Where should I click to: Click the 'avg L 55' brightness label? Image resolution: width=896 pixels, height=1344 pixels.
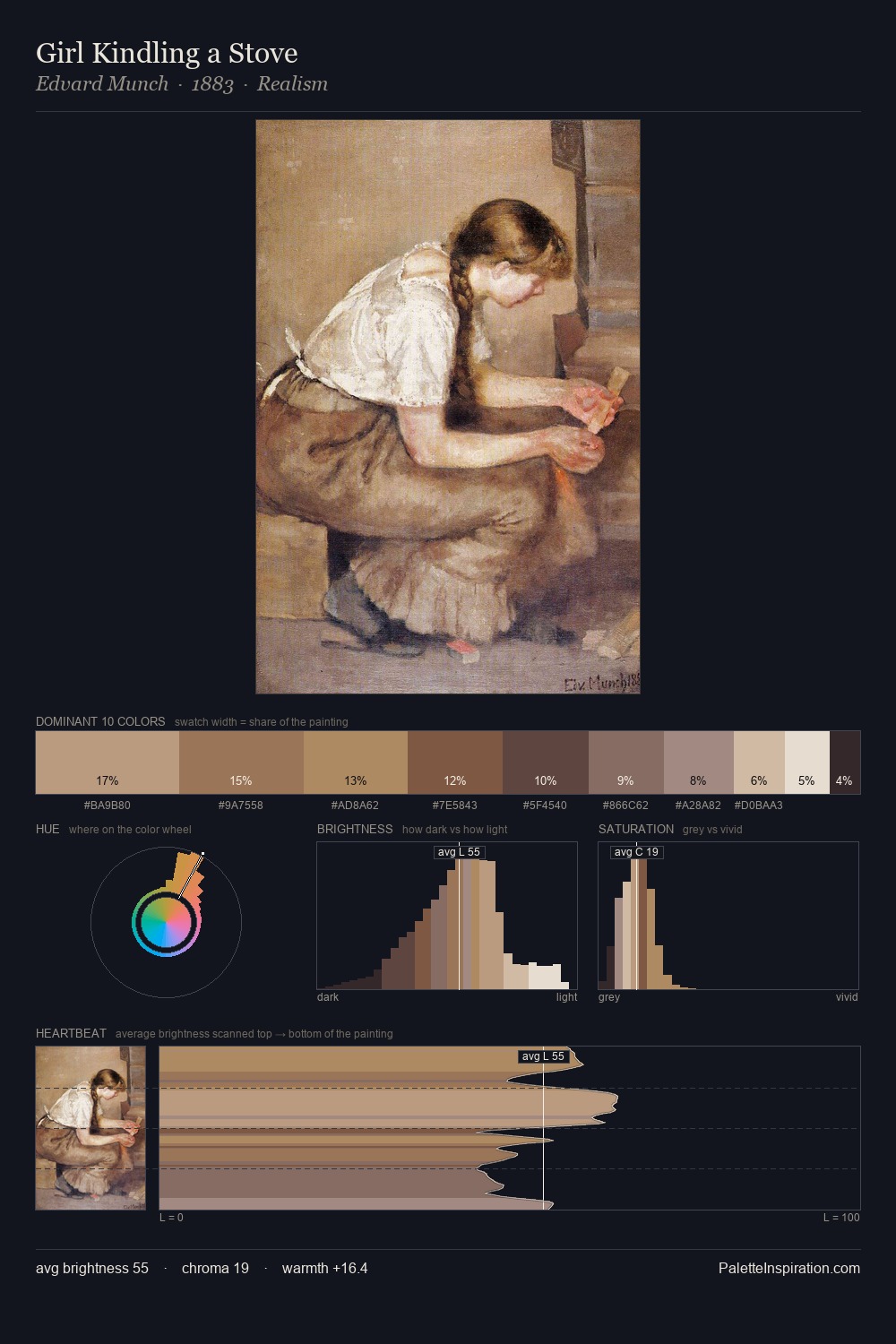[459, 852]
